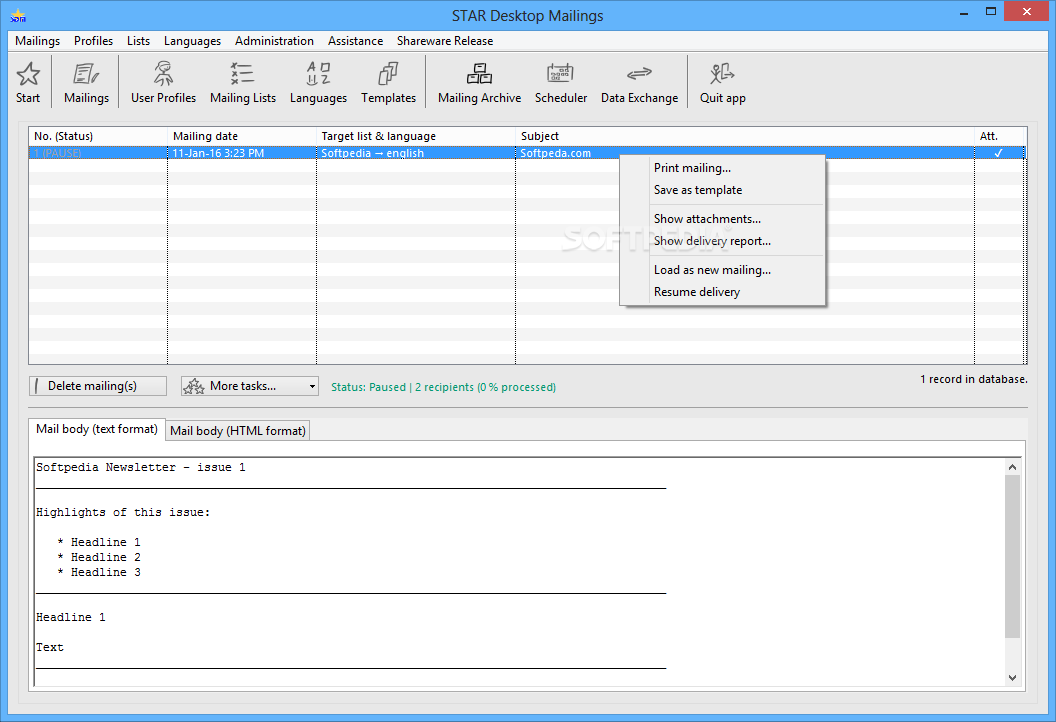Switch to Mail body (HTML format) tab
Viewport: 1056px width, 722px height.
click(238, 431)
